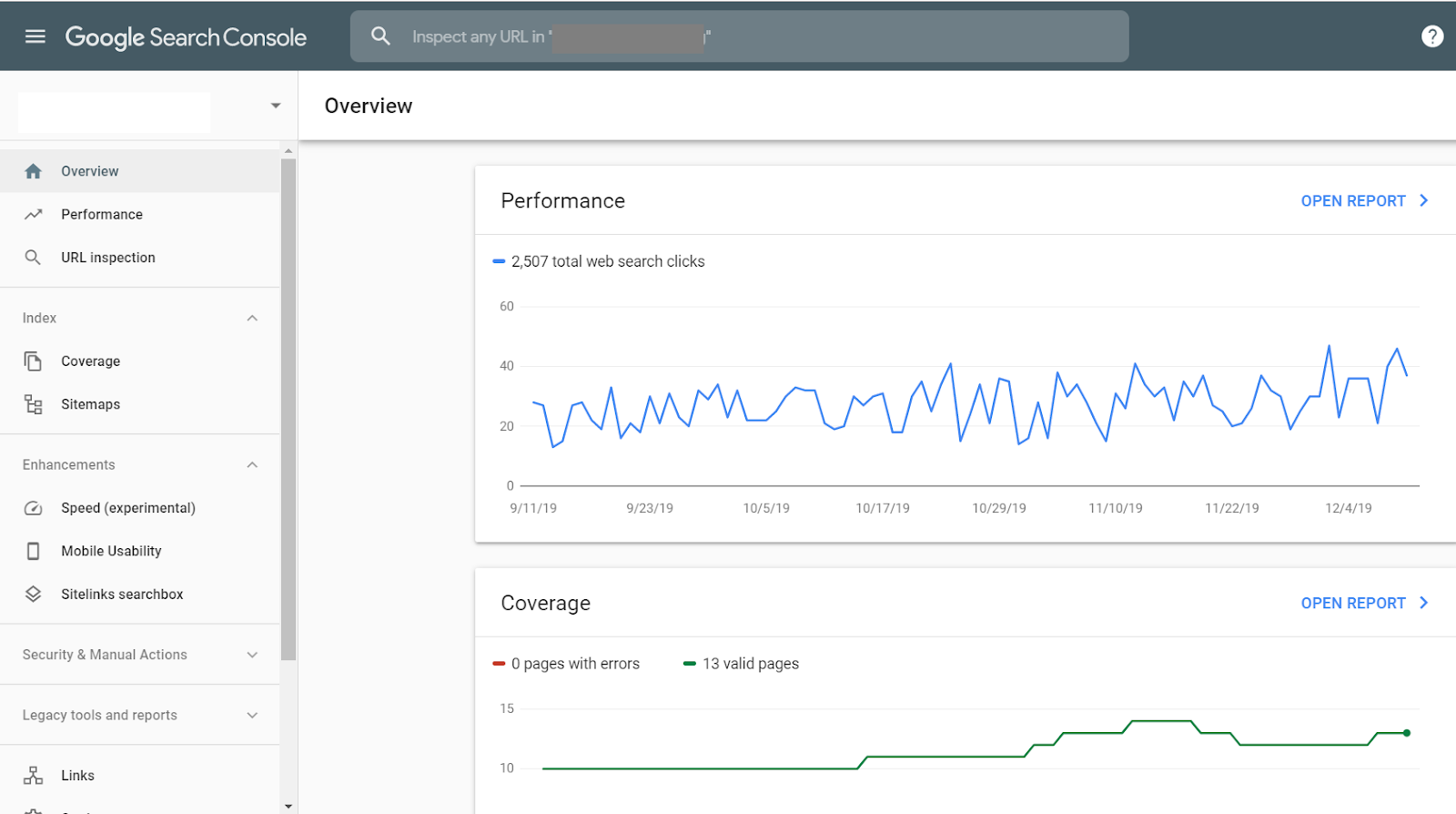Click the Inspect any URL search field
This screenshot has width=1456, height=814.
739,36
